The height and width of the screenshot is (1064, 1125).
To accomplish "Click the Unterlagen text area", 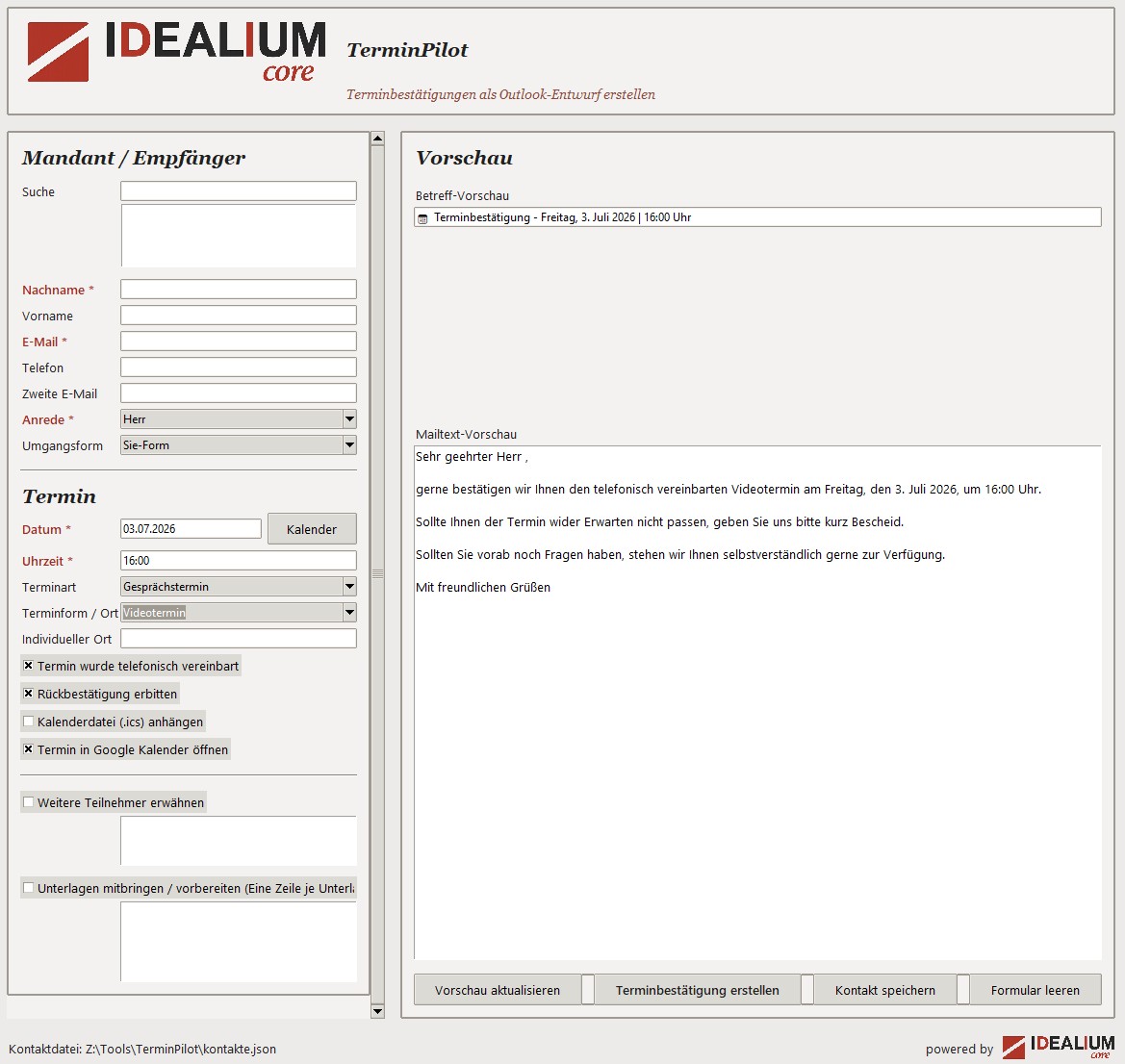I will click(x=239, y=942).
